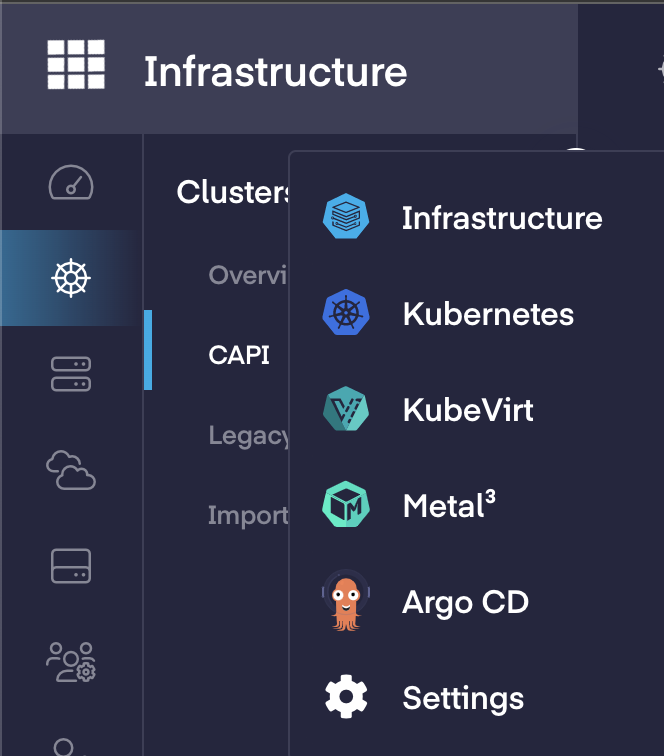This screenshot has width=664, height=756.
Task: Click the dashboard gauge sidebar icon
Action: pos(71,182)
